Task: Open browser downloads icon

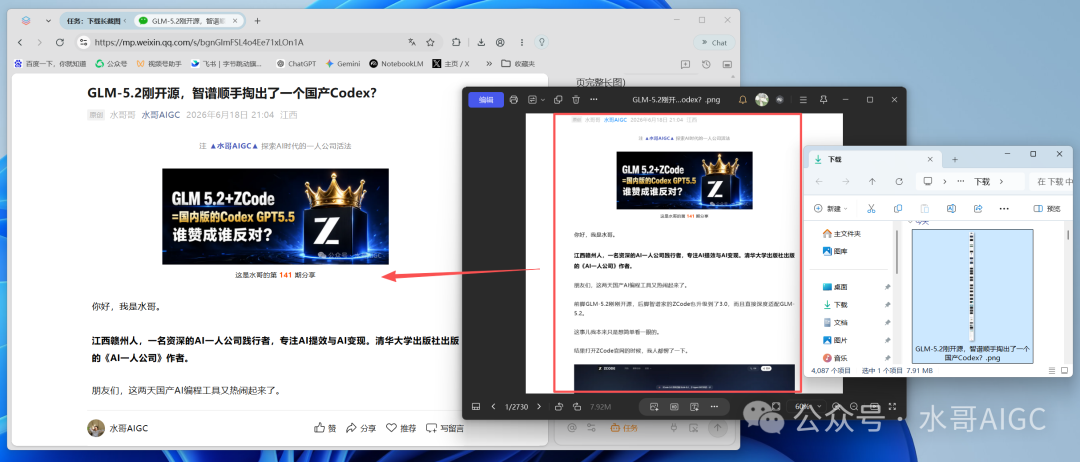Action: tap(481, 42)
